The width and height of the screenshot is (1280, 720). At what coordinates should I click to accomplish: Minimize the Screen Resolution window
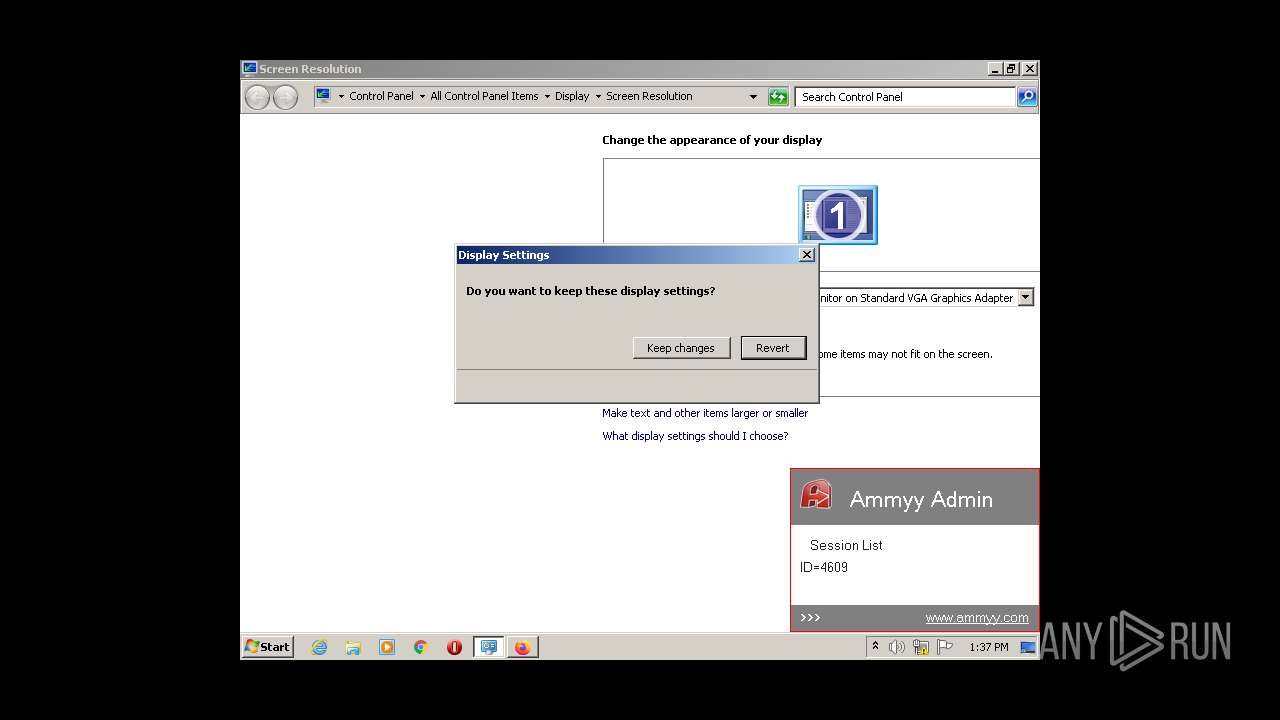click(x=995, y=69)
